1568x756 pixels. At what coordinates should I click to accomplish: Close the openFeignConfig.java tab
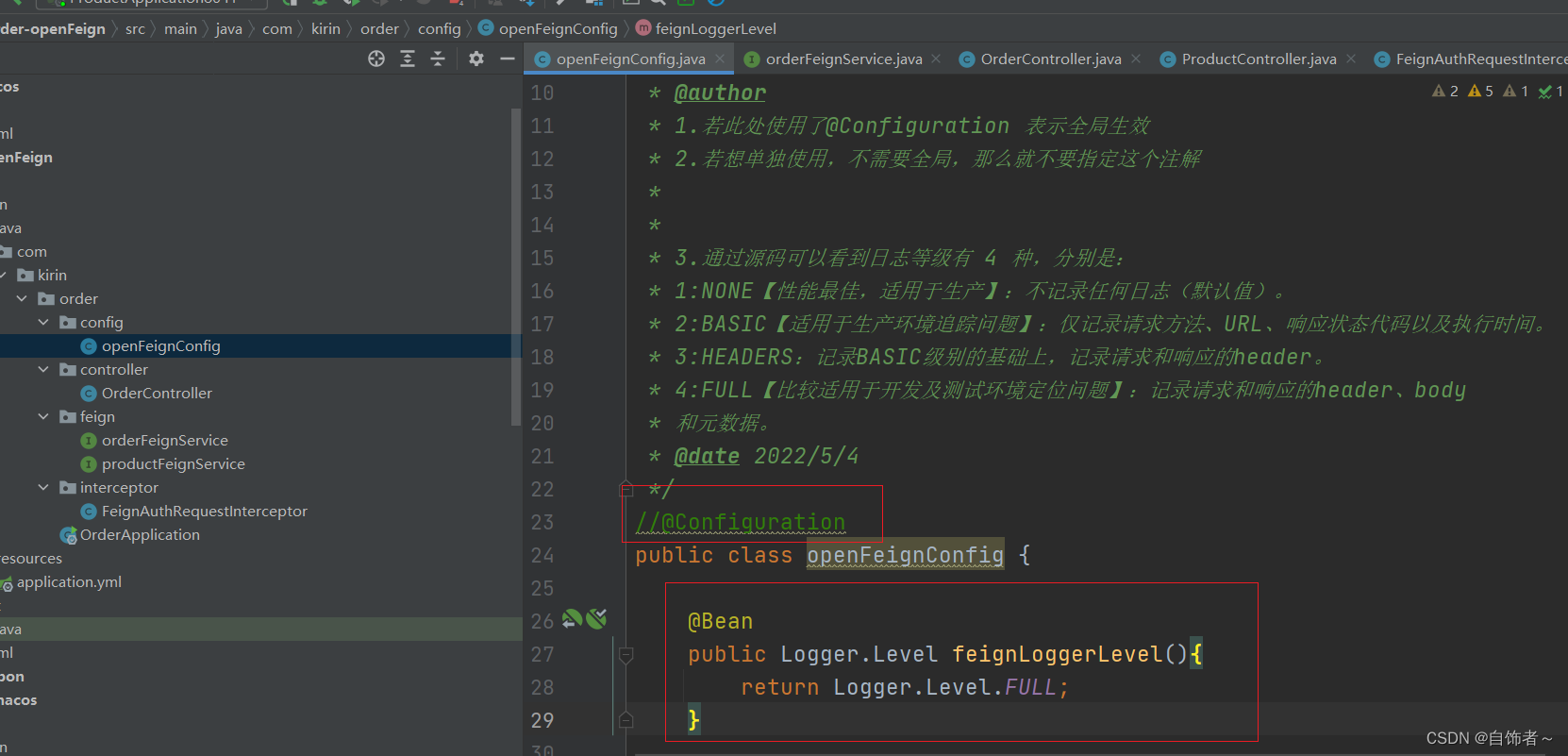click(720, 59)
